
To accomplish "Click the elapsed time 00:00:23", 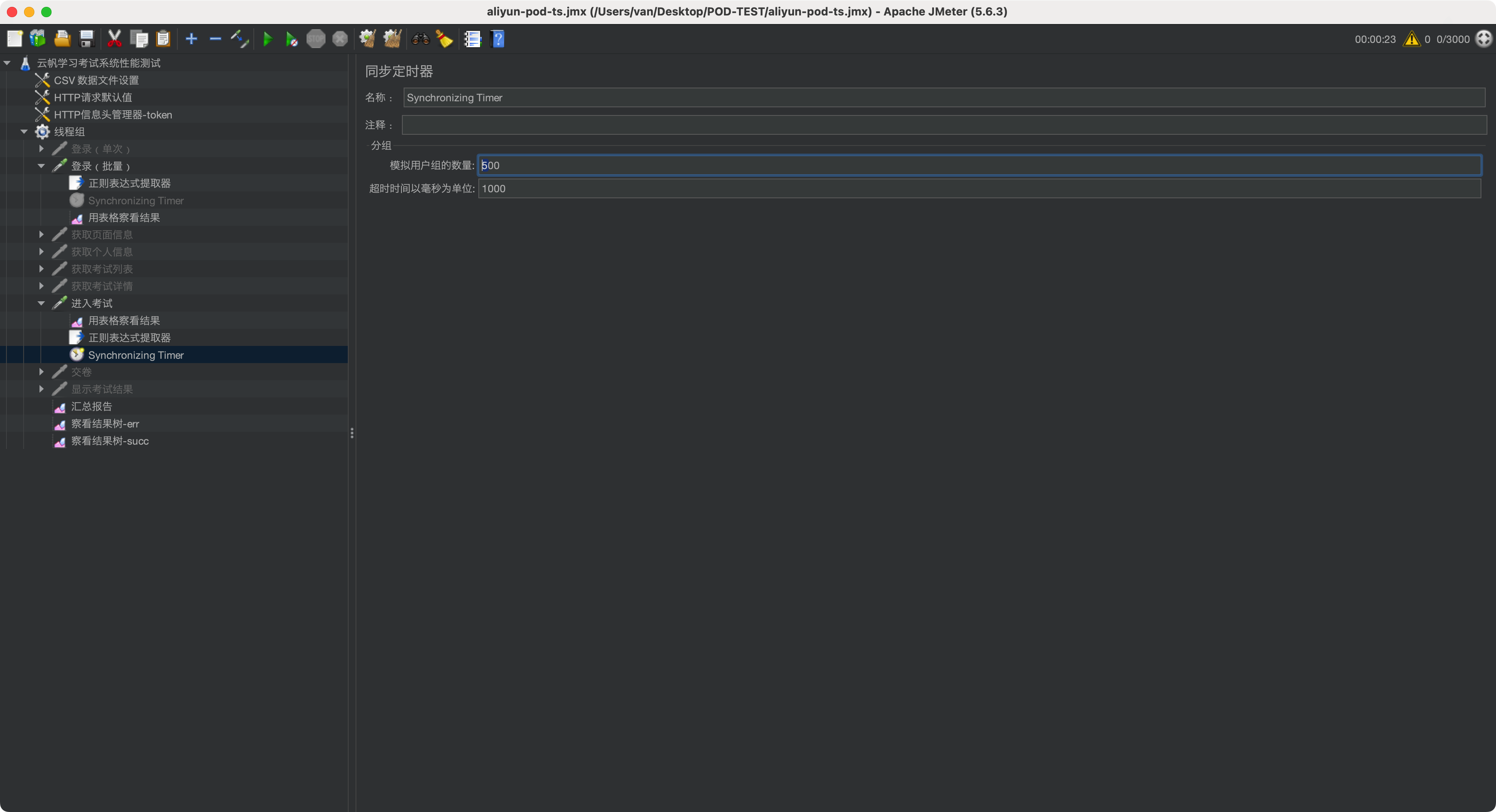I will [1375, 39].
